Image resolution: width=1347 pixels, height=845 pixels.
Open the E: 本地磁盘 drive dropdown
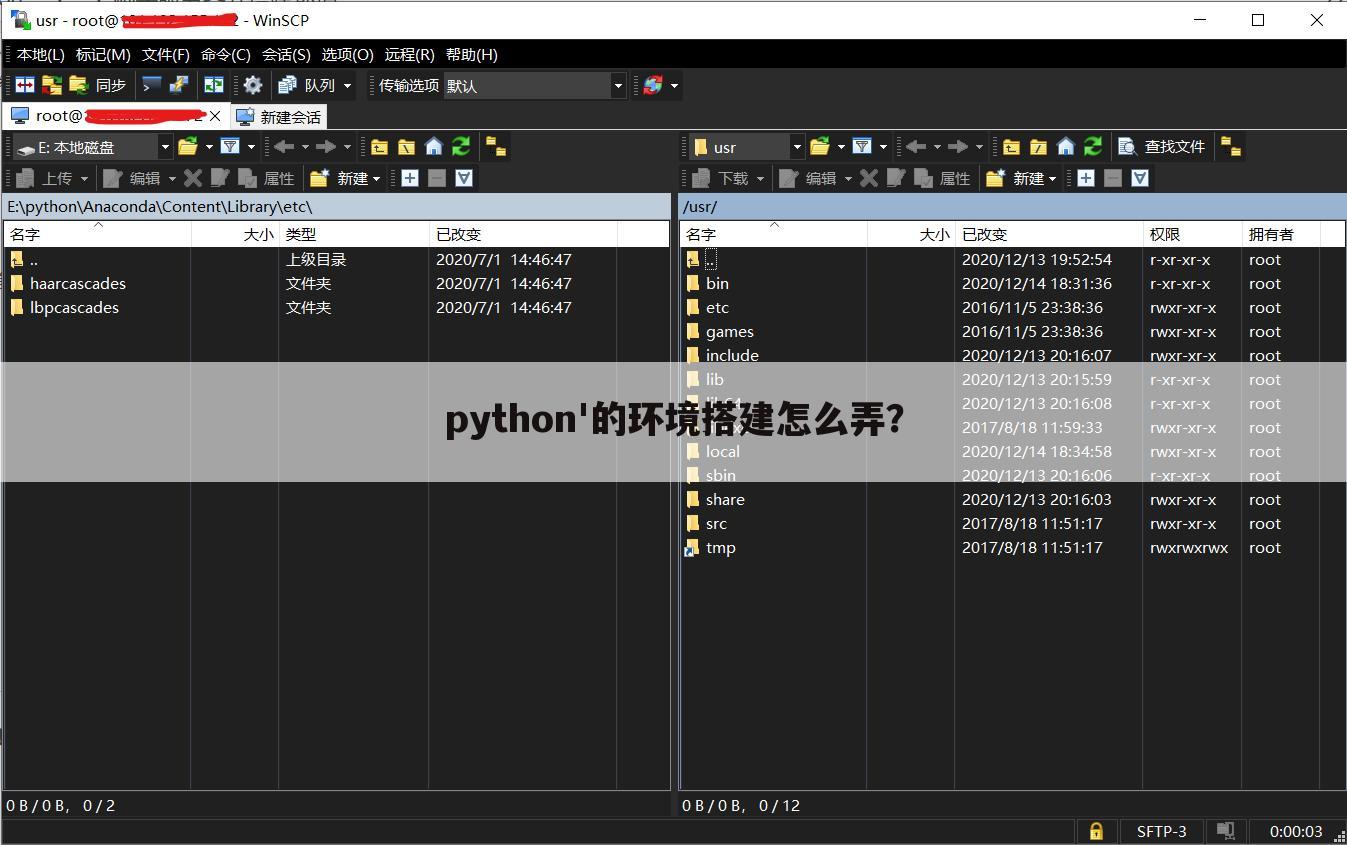[165, 147]
